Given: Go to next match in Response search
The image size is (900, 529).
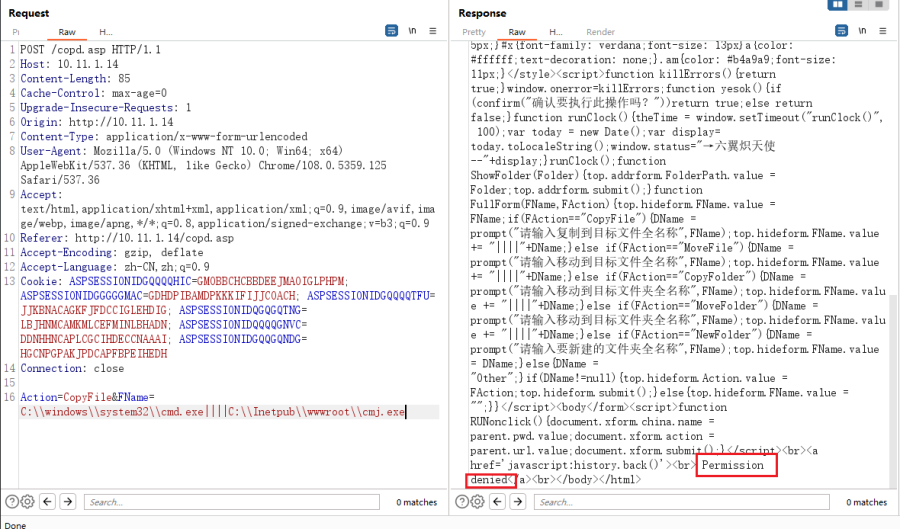Looking at the screenshot, I should [x=518, y=502].
